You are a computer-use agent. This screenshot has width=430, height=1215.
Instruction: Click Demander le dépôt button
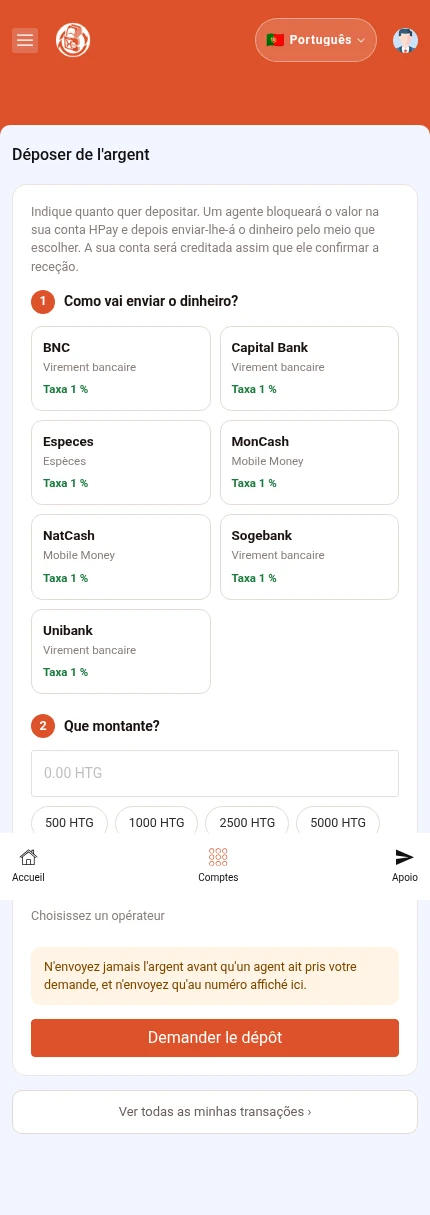pyautogui.click(x=215, y=1038)
